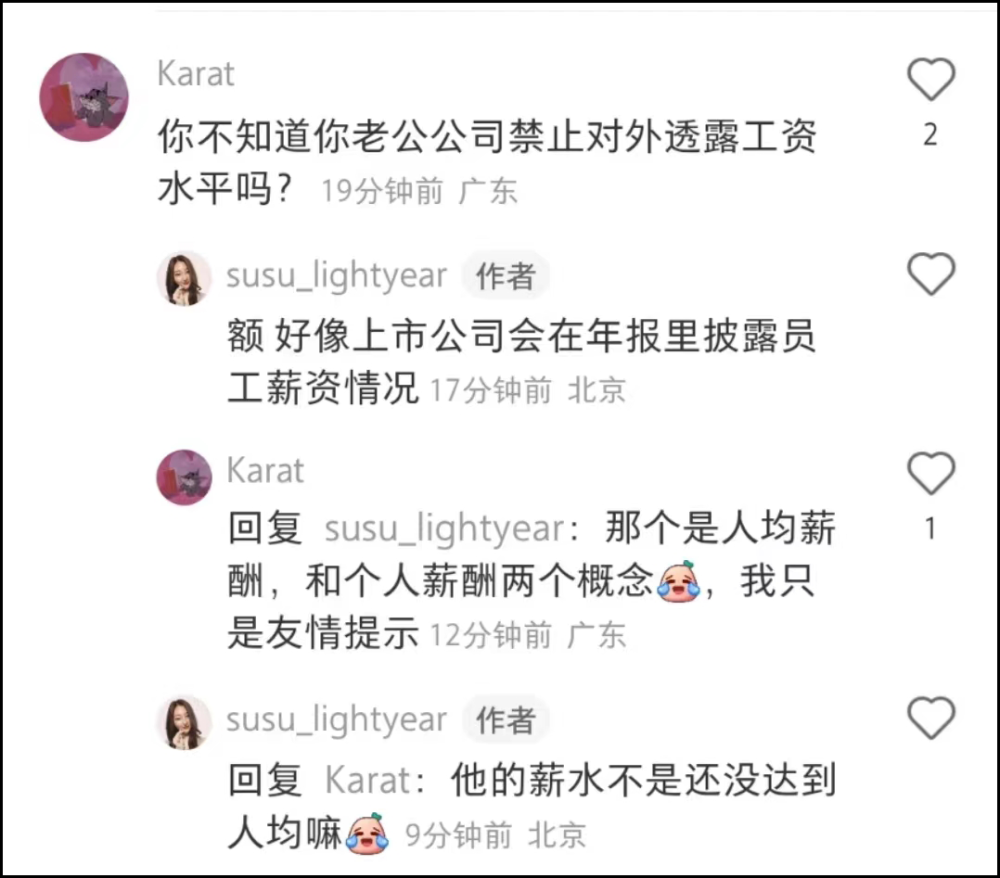Like susu_lightyear's last reply with the heart
The height and width of the screenshot is (878, 1000).
pos(931,718)
